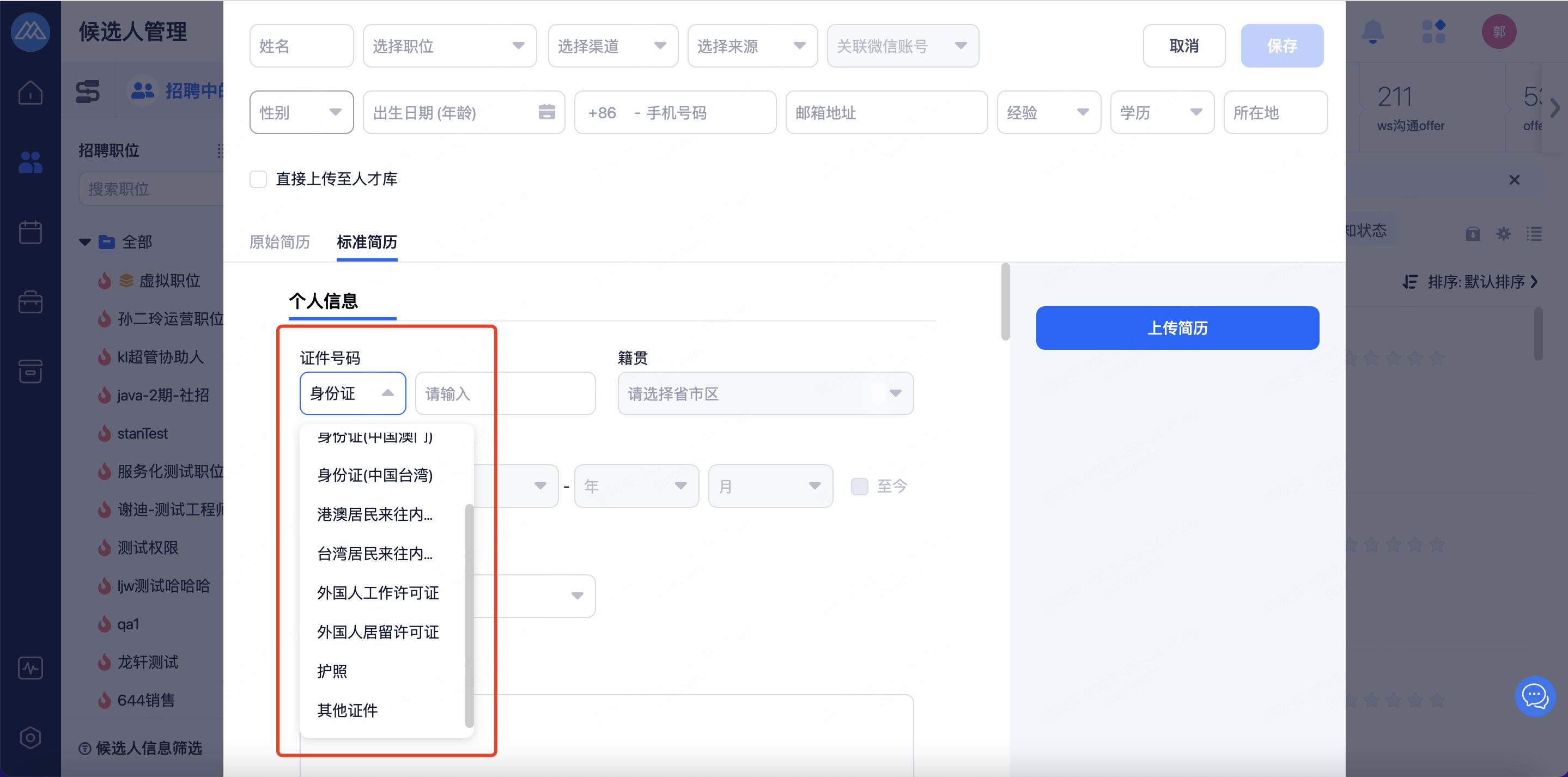Image resolution: width=1568 pixels, height=777 pixels.
Task: Open the 经验 dropdown
Action: point(1049,112)
